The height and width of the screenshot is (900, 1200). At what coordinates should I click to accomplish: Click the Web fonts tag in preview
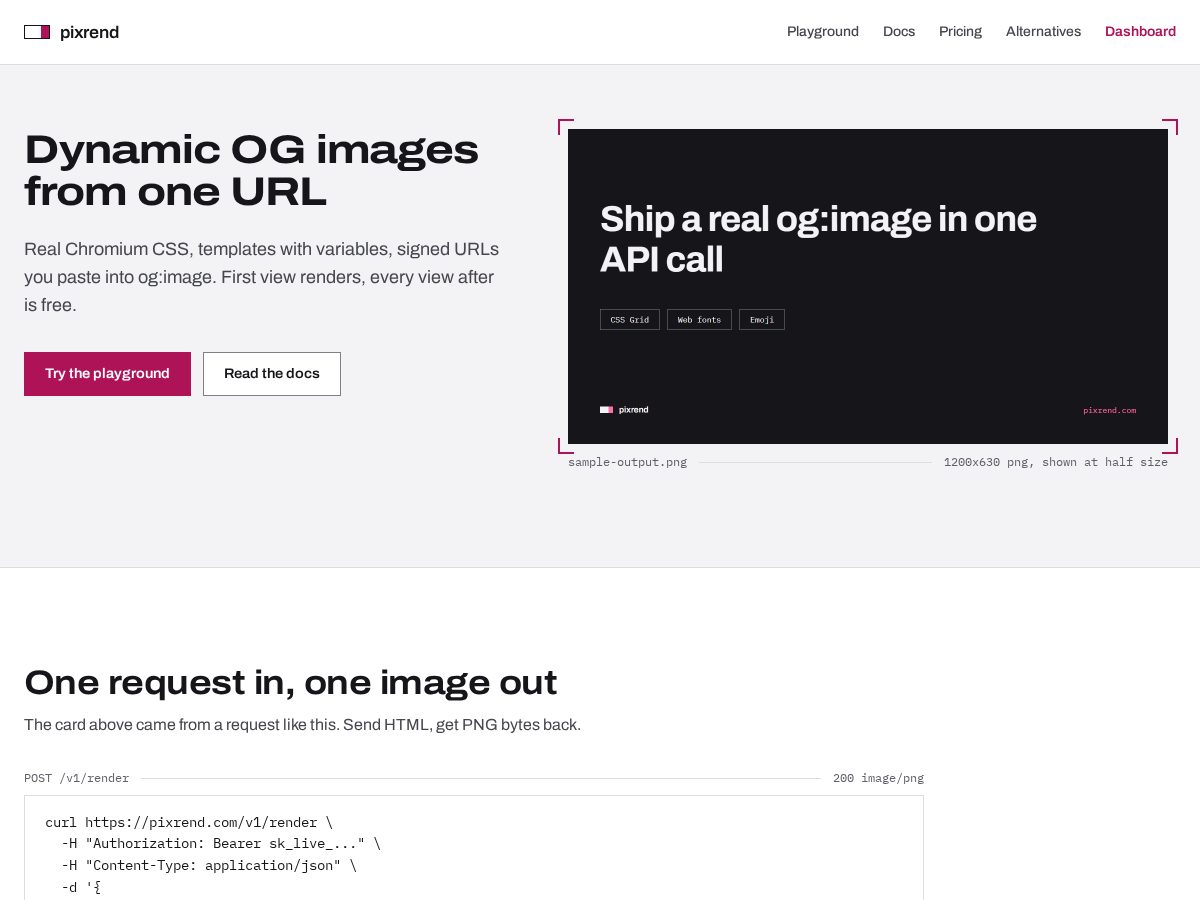pyautogui.click(x=699, y=320)
